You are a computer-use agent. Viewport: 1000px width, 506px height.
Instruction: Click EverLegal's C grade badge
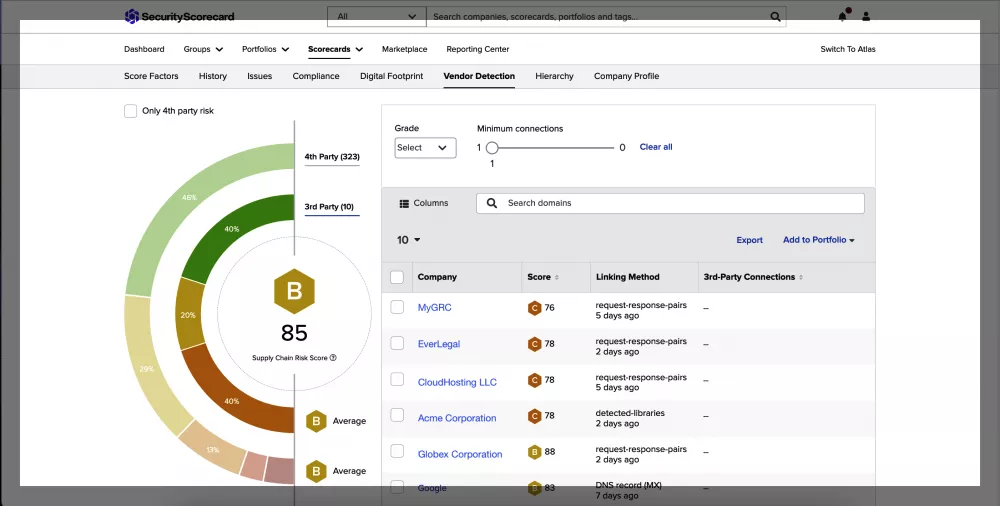(x=534, y=344)
